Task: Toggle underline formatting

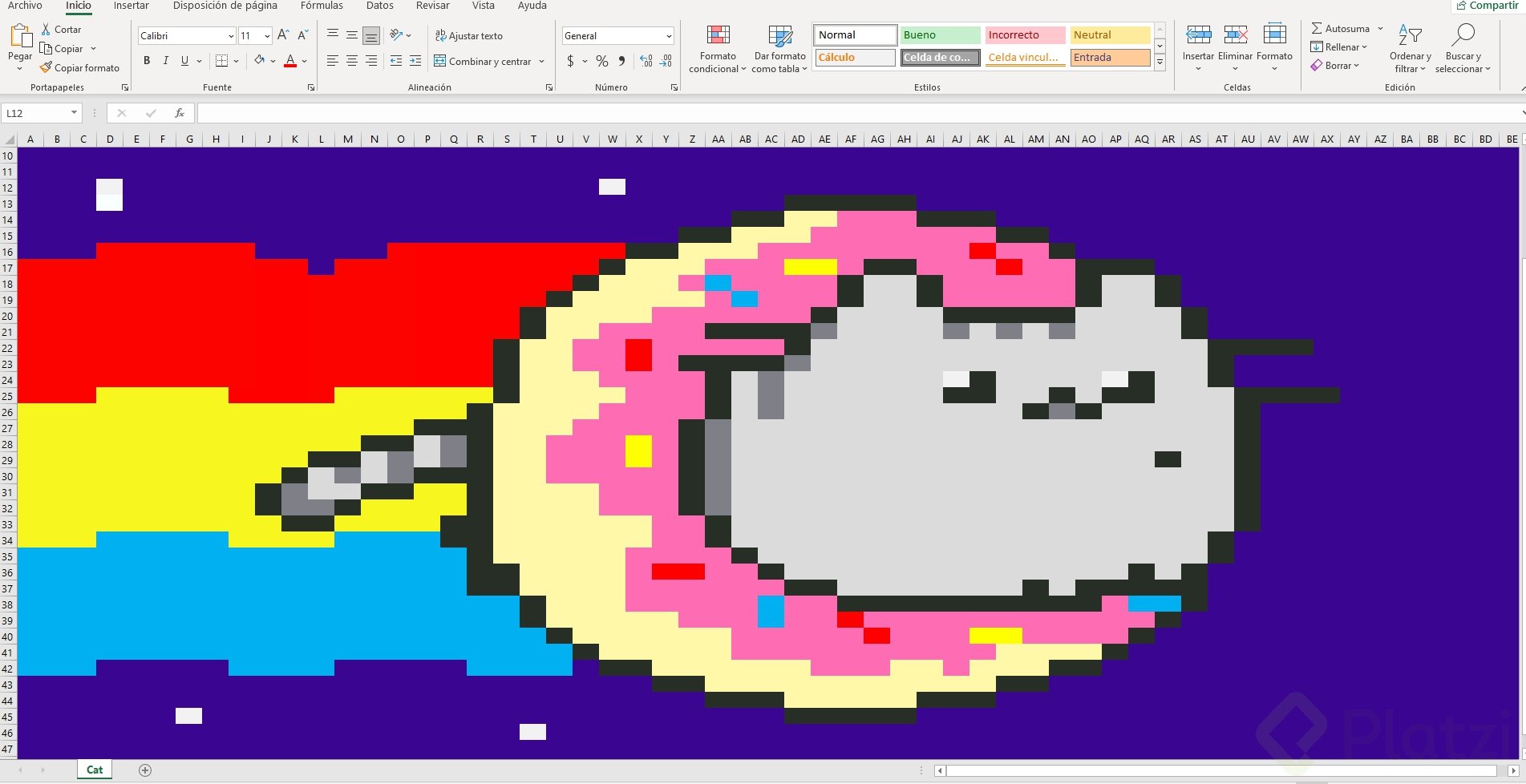Action: 184,60
